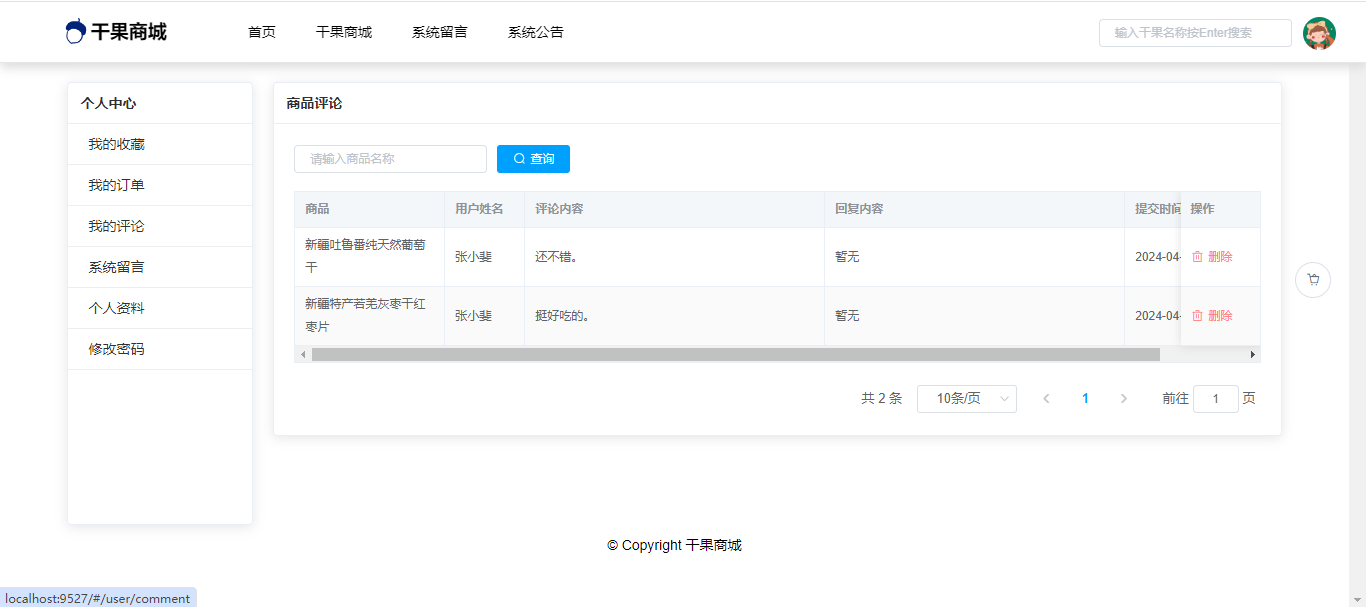Image resolution: width=1366 pixels, height=607 pixels.
Task: Go to the next page arrow
Action: pyautogui.click(x=1123, y=399)
